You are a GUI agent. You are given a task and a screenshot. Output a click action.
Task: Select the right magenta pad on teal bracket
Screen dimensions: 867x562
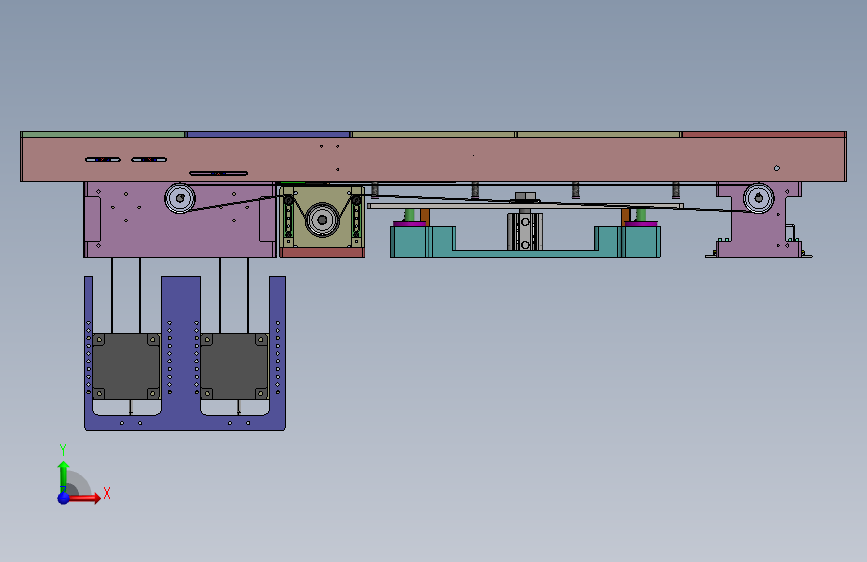pos(641,223)
